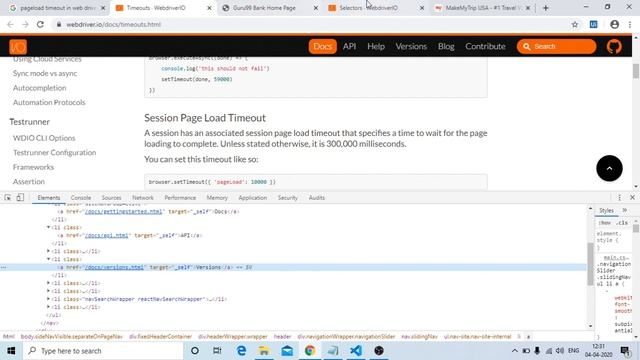640x360 pixels.
Task: Close the Timeouts WebdriverIO tab
Action: [209, 8]
